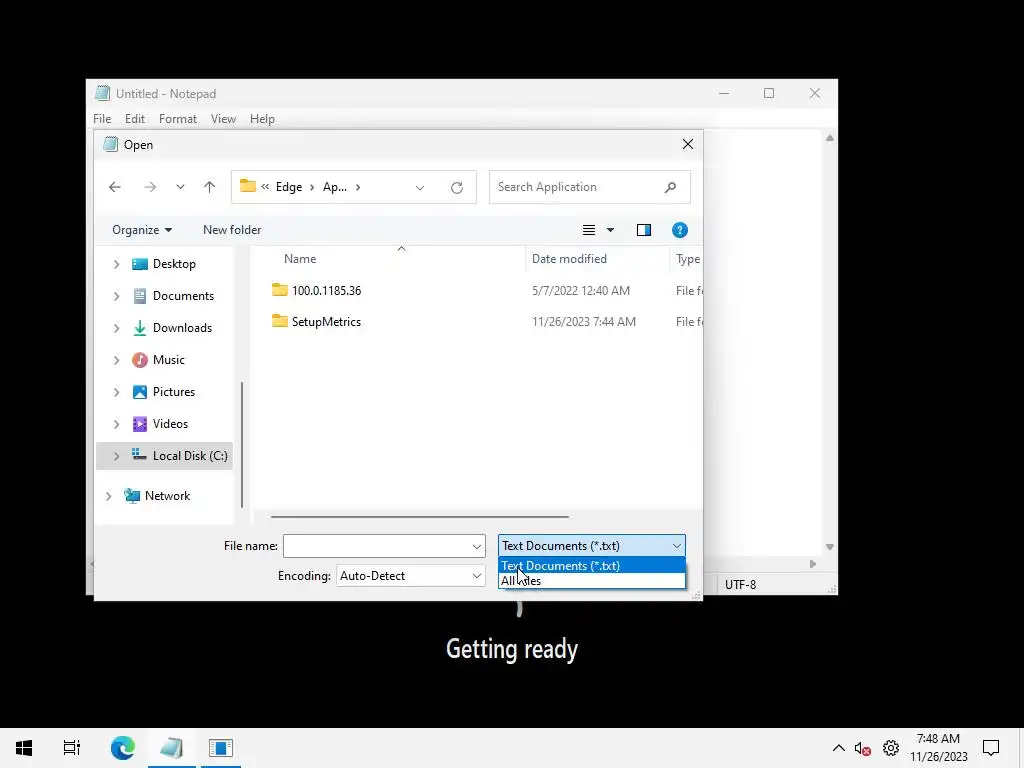This screenshot has width=1024, height=768.
Task: Sort by Type column header
Action: [x=688, y=259]
